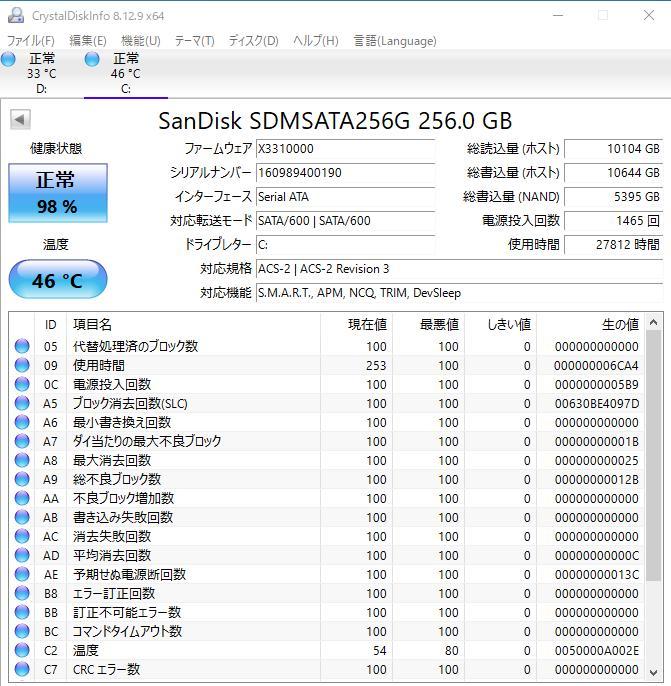The height and width of the screenshot is (686, 671).
Task: Click the 生の値 column header
Action: [591, 325]
